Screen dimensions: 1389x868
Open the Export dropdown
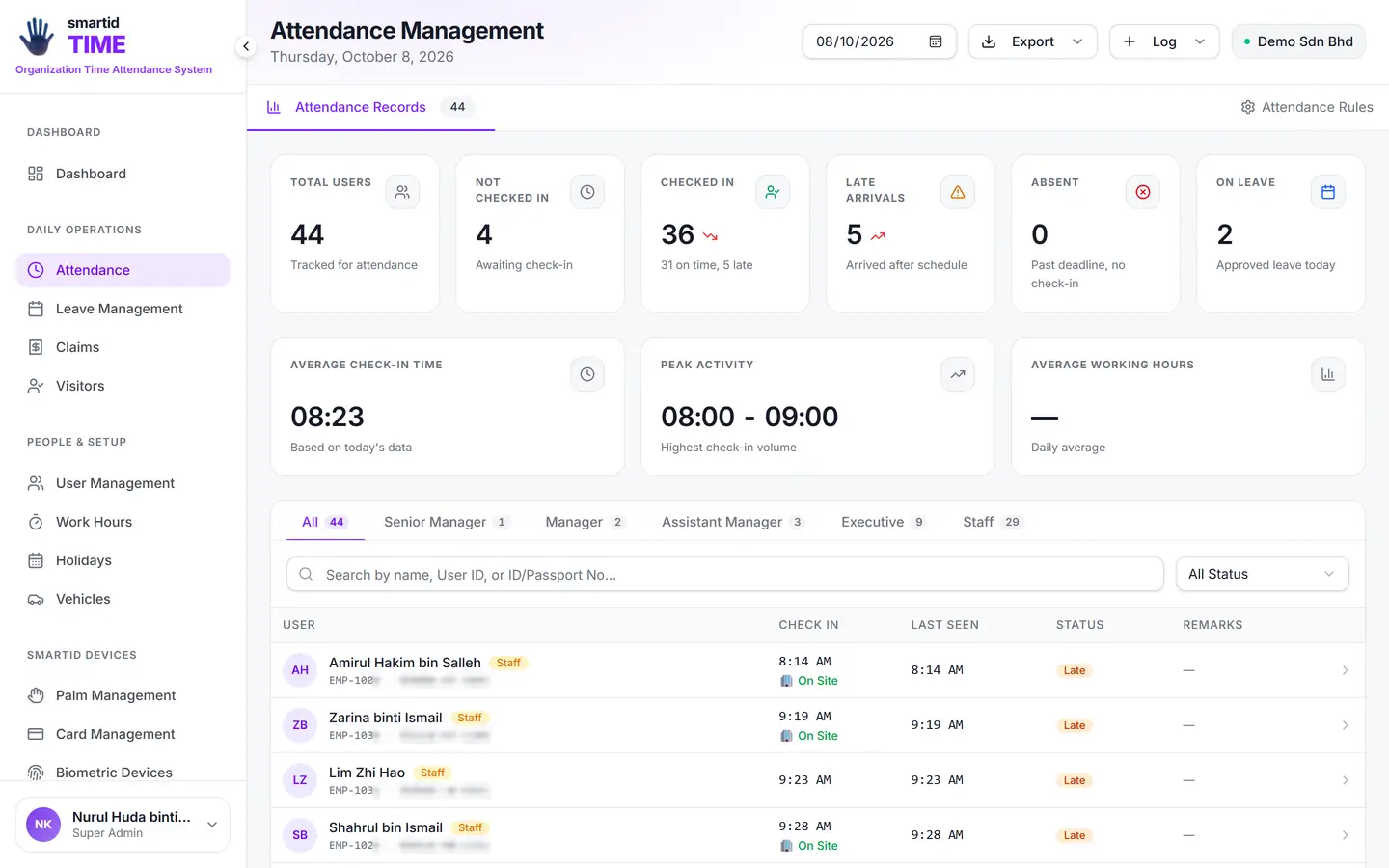tap(1033, 41)
